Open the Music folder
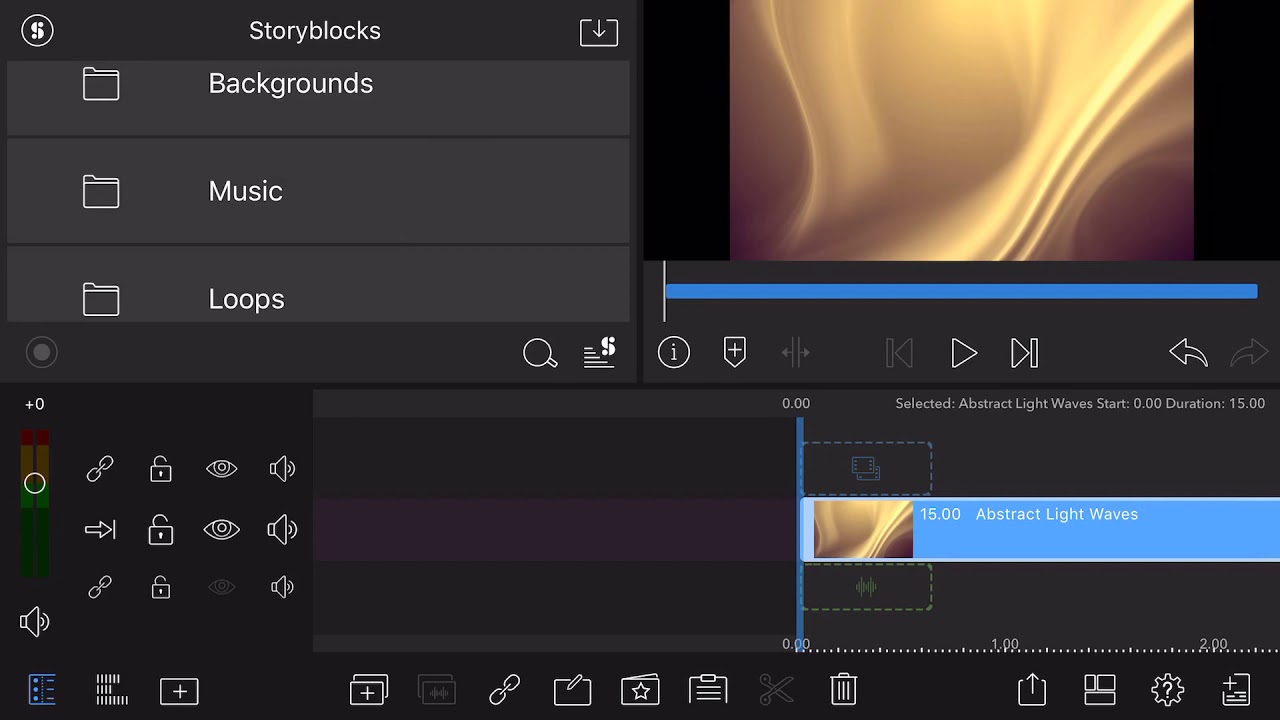This screenshot has height=720, width=1280. (318, 191)
